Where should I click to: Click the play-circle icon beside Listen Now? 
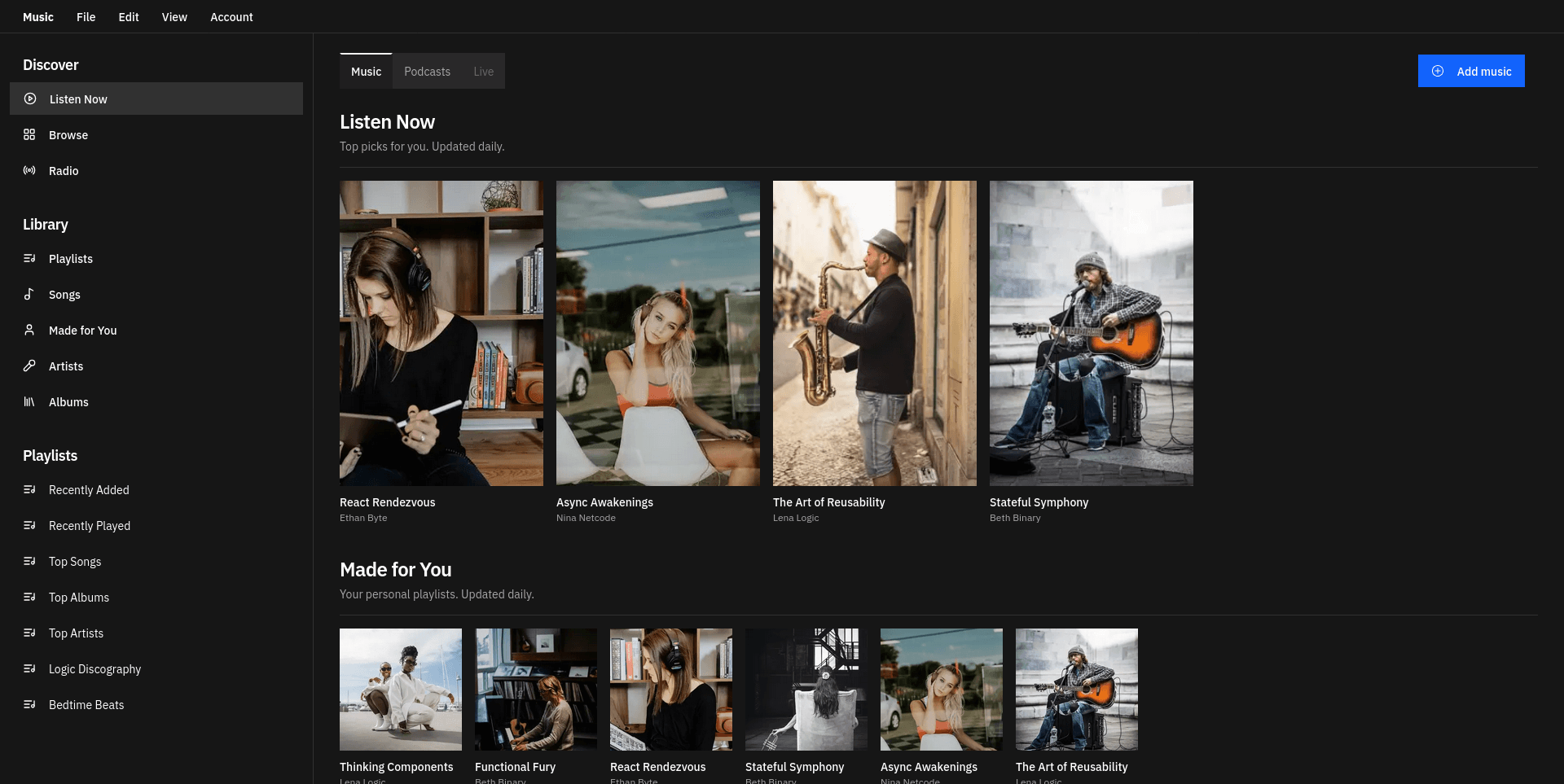point(30,99)
